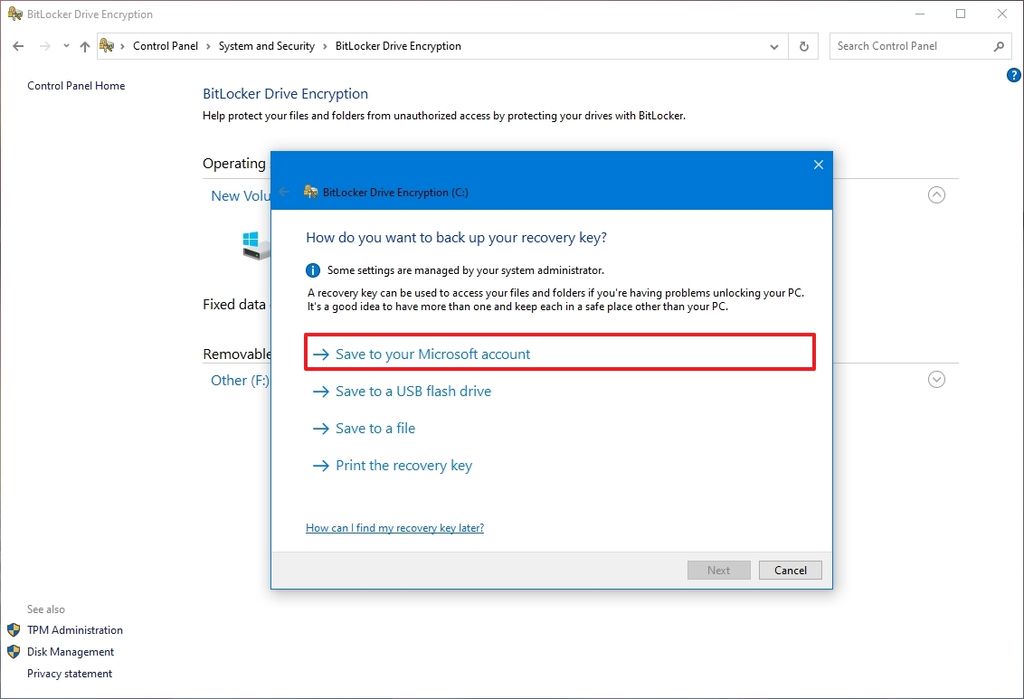
Task: Open Control Panel from the breadcrumb bar
Action: (x=166, y=46)
